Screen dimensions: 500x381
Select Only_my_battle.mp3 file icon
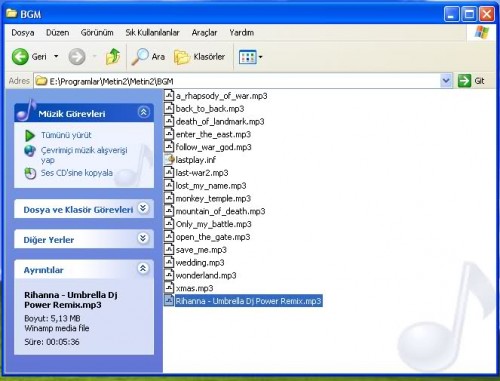tap(169, 224)
